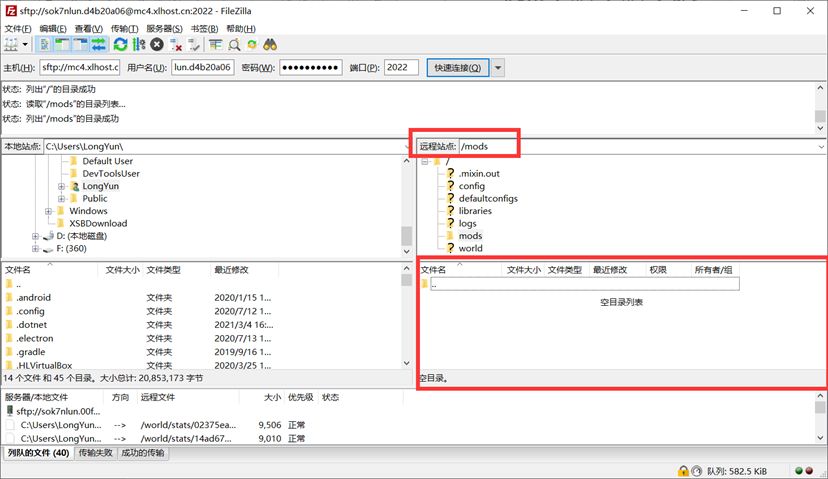This screenshot has width=828, height=479.
Task: Open the process queue toggle icon
Action: pos(139,45)
